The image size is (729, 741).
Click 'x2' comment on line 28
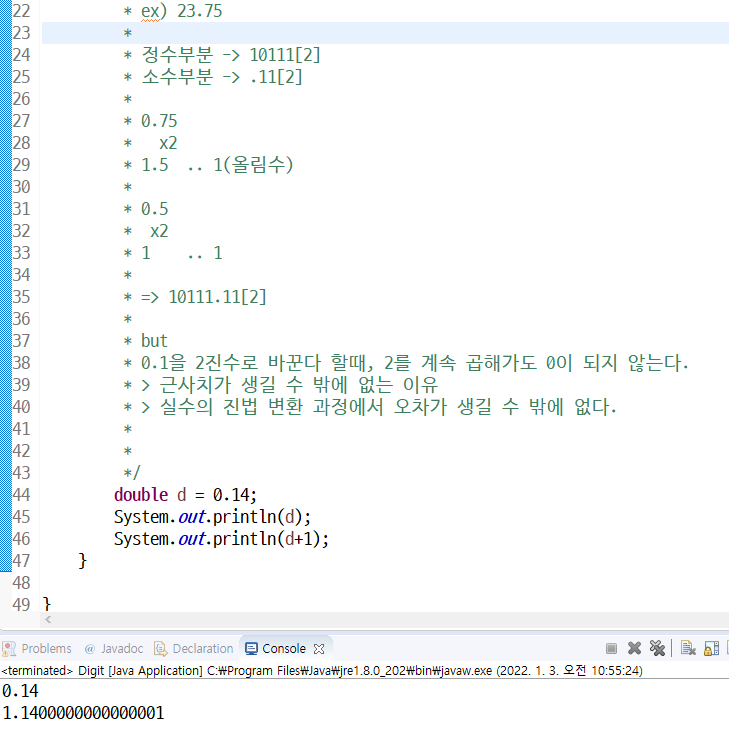click(x=168, y=143)
